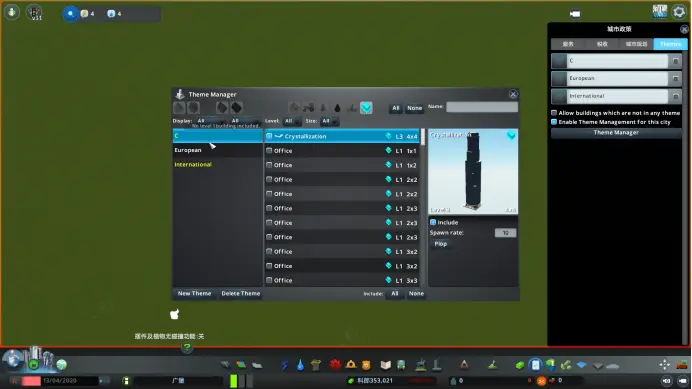Toggle the European theme policy checkbox

(x=675, y=79)
